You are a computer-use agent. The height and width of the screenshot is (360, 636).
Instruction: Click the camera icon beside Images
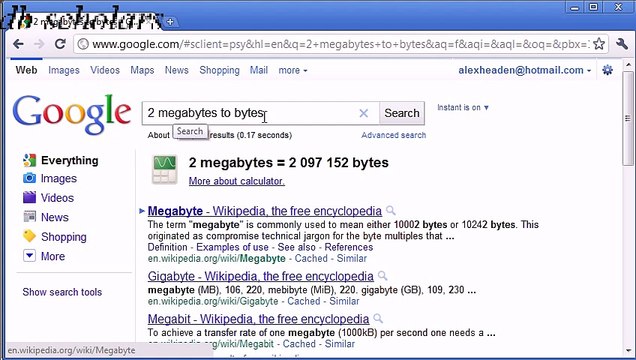29,178
